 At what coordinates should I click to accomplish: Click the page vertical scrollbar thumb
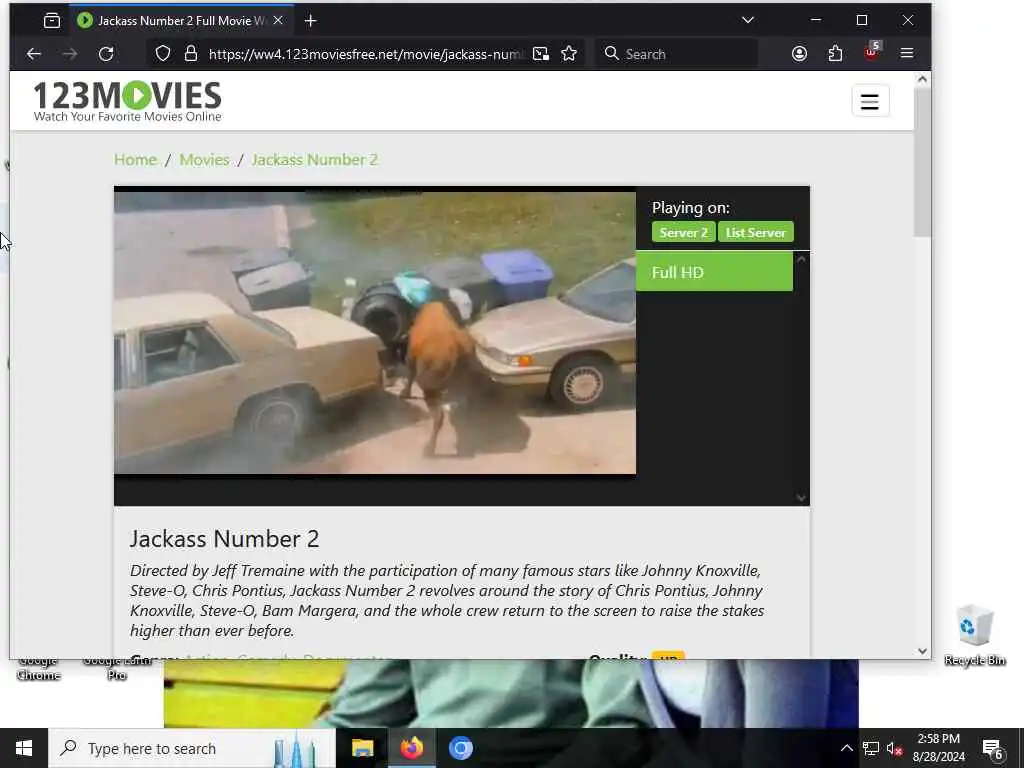click(x=922, y=162)
